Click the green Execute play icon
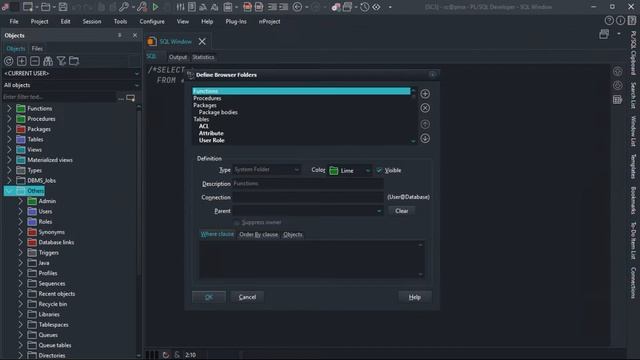This screenshot has height=360, width=640. [155, 7]
